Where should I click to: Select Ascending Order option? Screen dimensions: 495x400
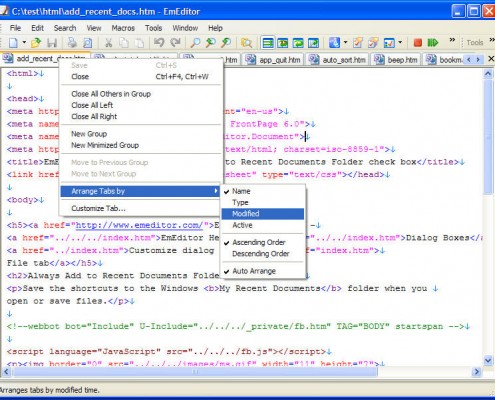263,242
